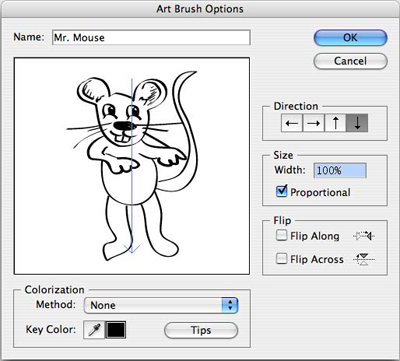The image size is (400, 361).
Task: Click the Width percentage field
Action: coord(340,171)
